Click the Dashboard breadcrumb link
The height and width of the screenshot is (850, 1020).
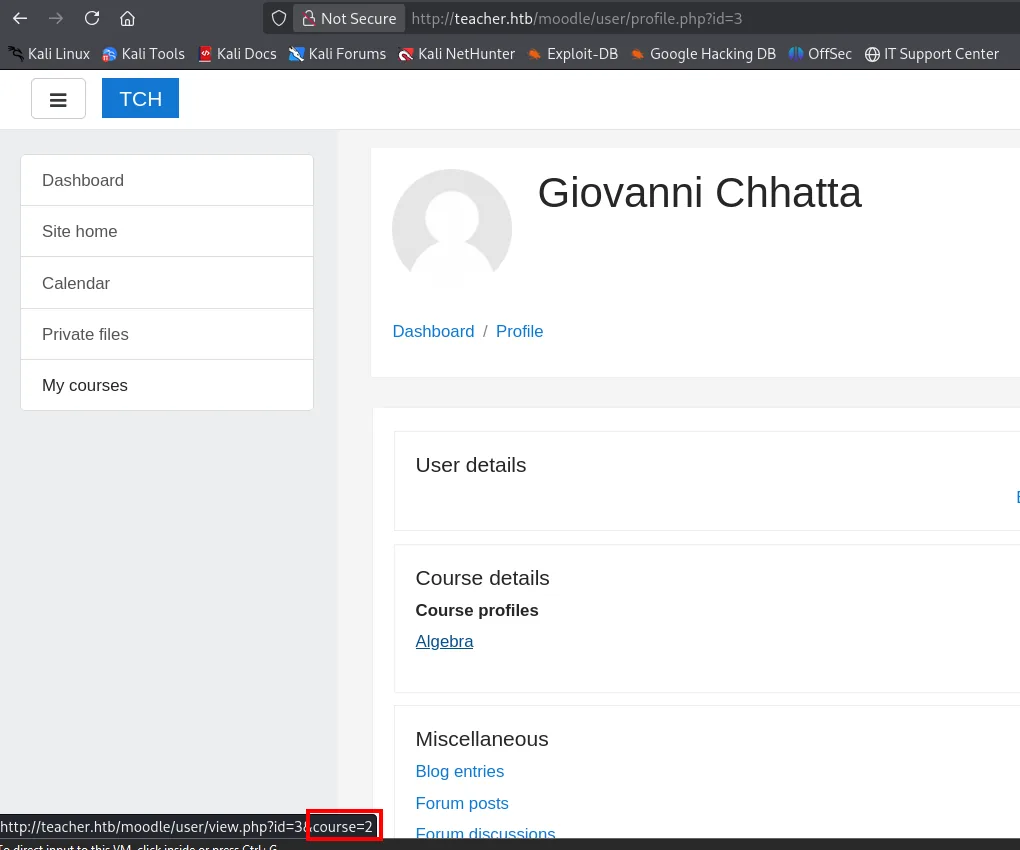pyautogui.click(x=433, y=331)
